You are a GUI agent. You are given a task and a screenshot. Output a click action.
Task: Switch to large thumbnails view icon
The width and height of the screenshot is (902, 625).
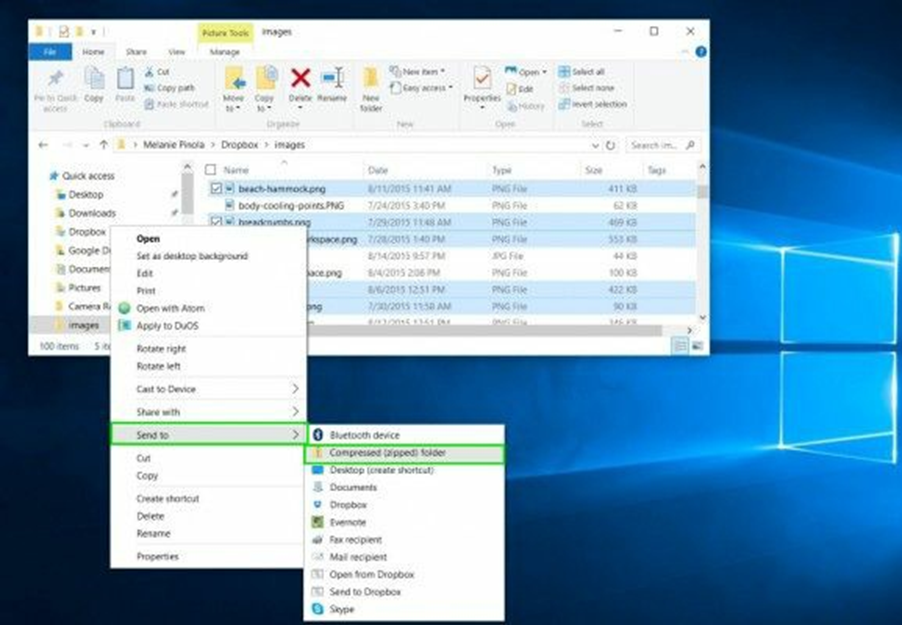coord(697,345)
